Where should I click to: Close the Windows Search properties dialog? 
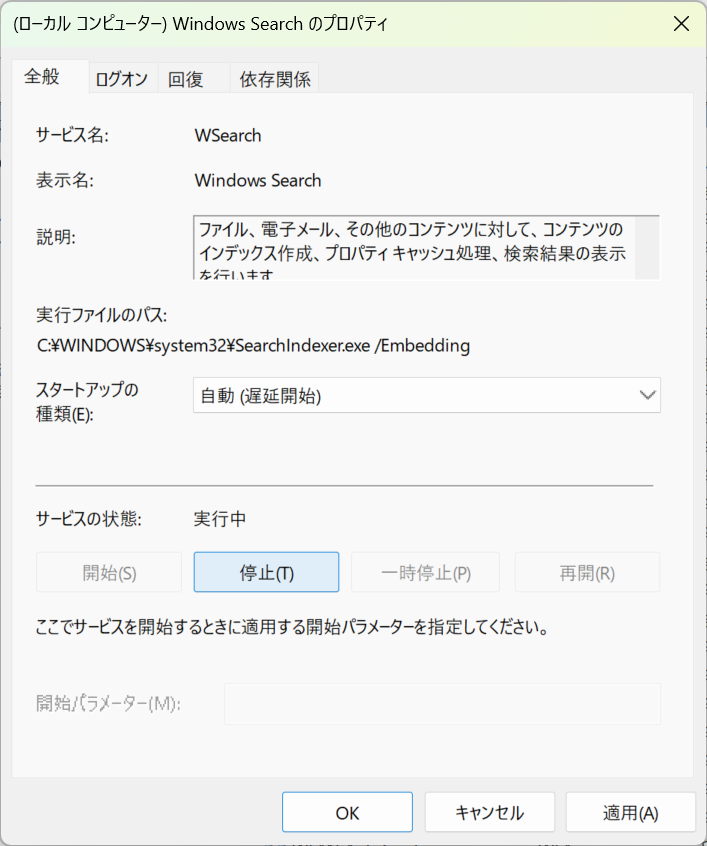(681, 24)
